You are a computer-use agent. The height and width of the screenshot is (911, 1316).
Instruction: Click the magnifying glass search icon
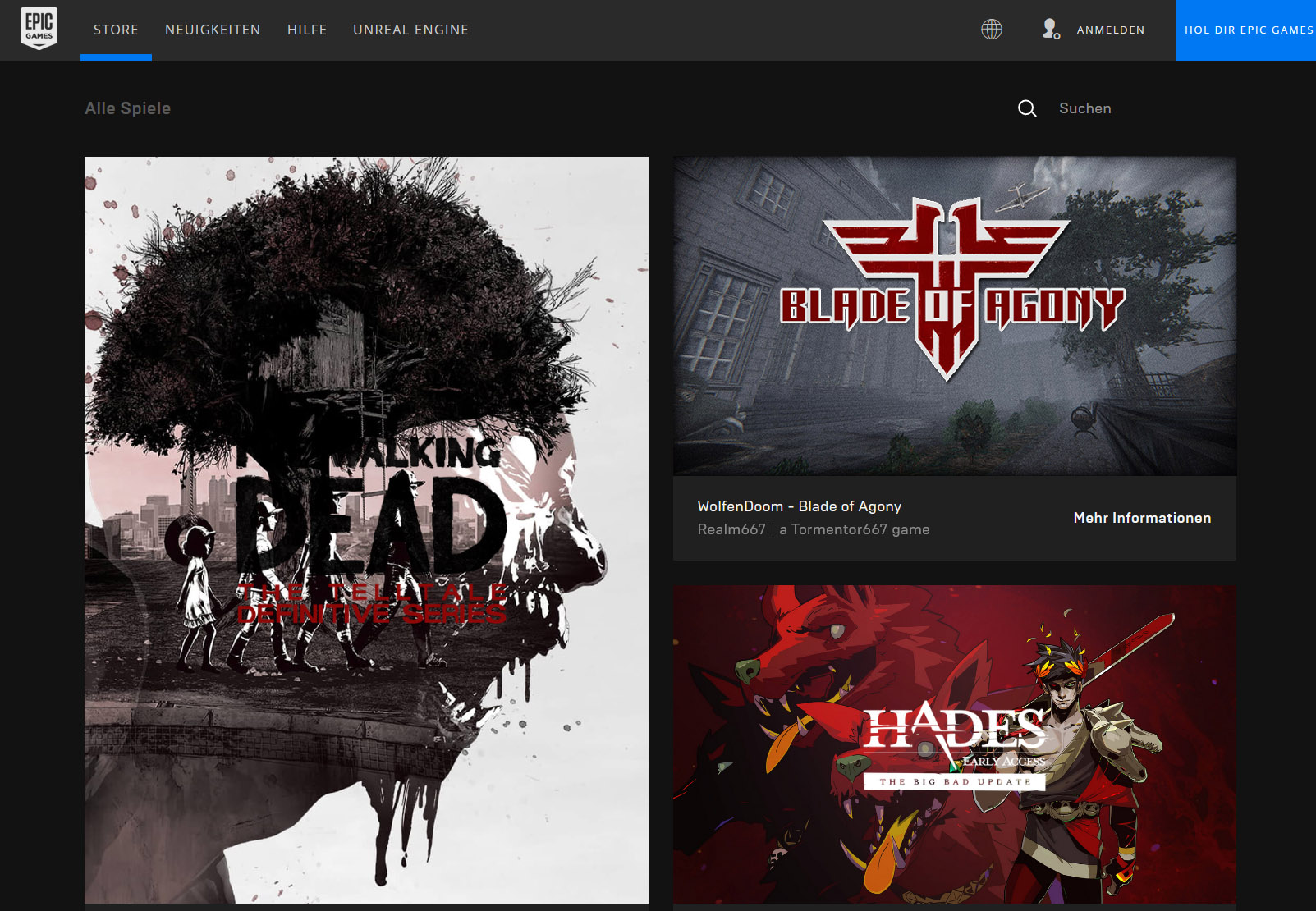[1027, 108]
